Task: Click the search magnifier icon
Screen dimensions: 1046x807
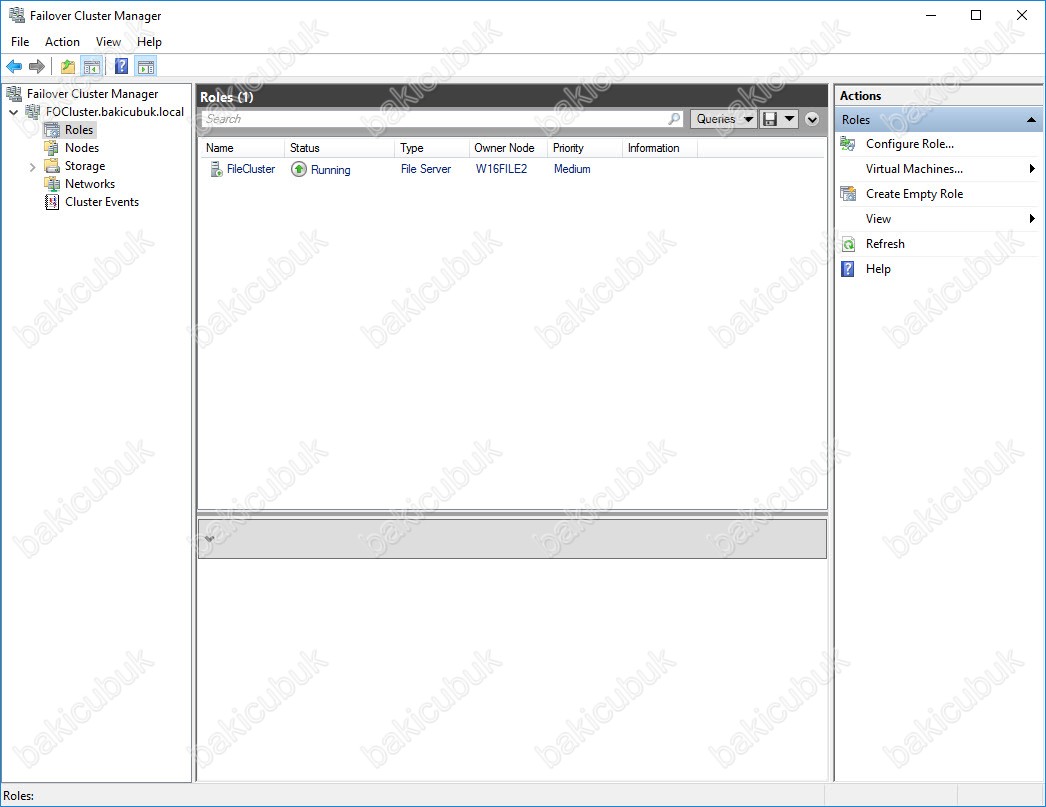Action: click(x=674, y=119)
